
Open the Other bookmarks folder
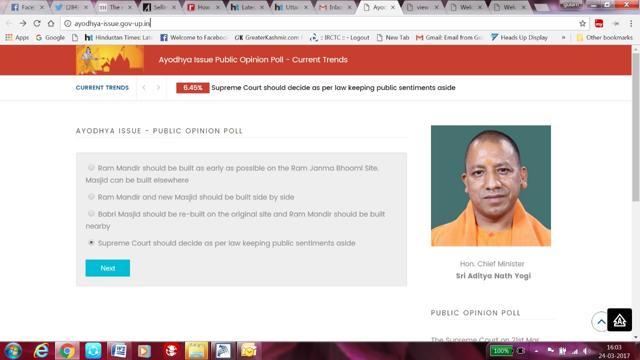point(604,38)
